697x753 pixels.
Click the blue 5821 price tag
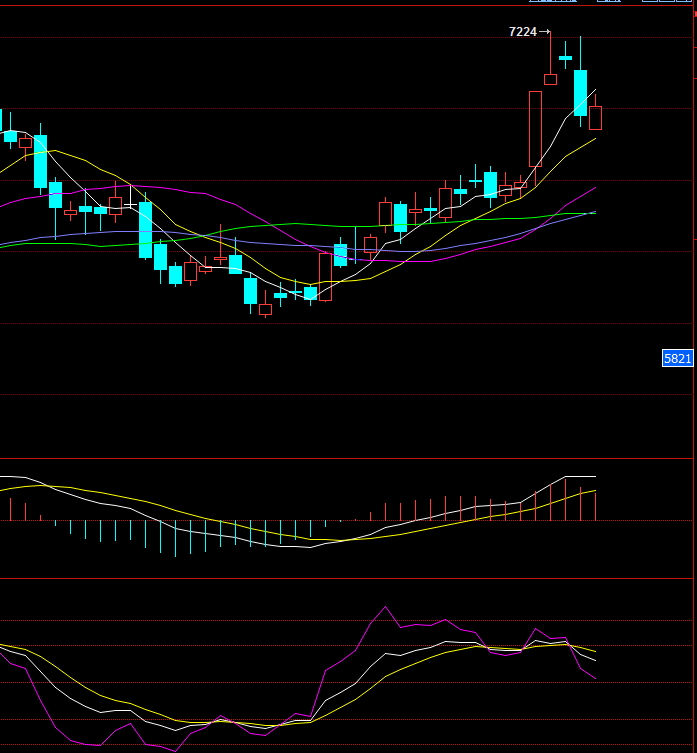677,358
